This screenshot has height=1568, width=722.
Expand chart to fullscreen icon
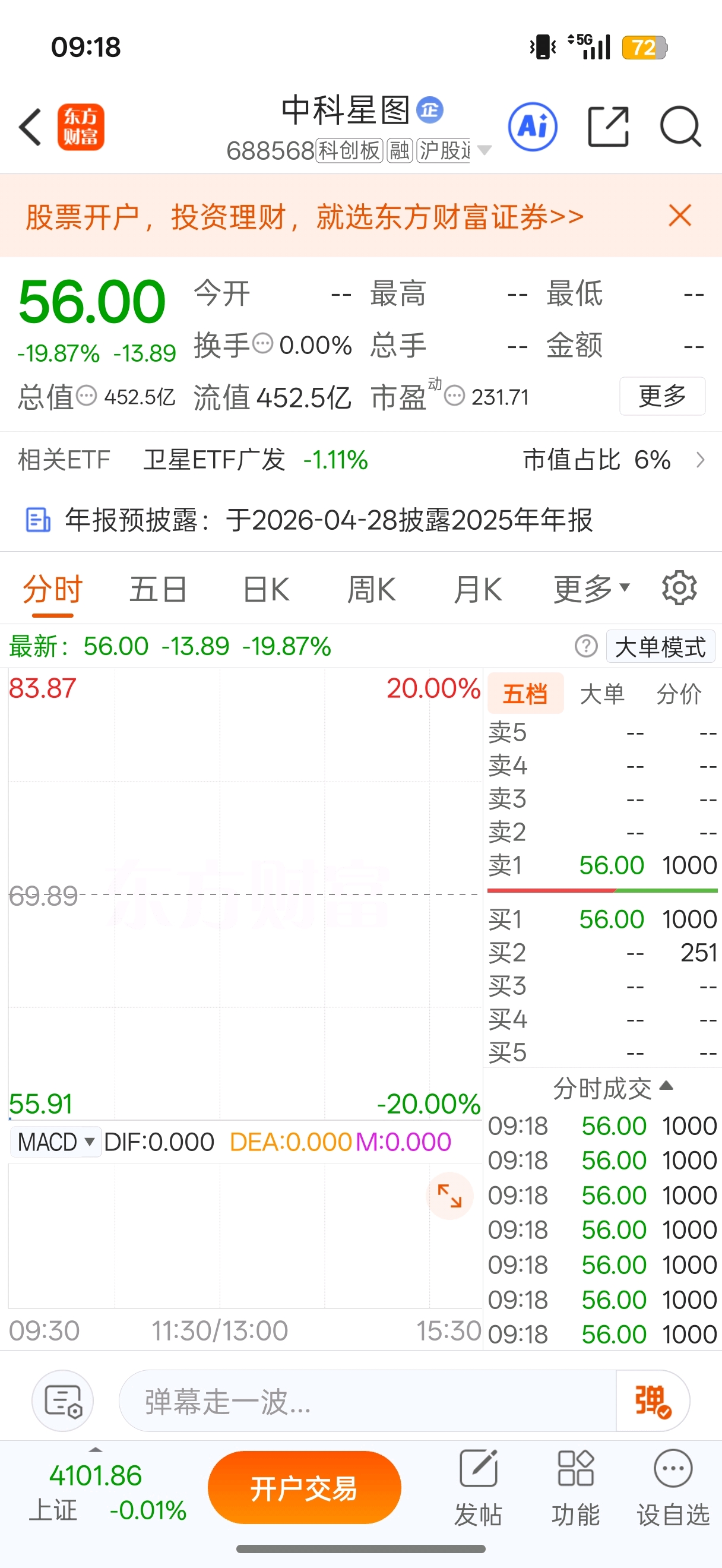click(x=449, y=1196)
